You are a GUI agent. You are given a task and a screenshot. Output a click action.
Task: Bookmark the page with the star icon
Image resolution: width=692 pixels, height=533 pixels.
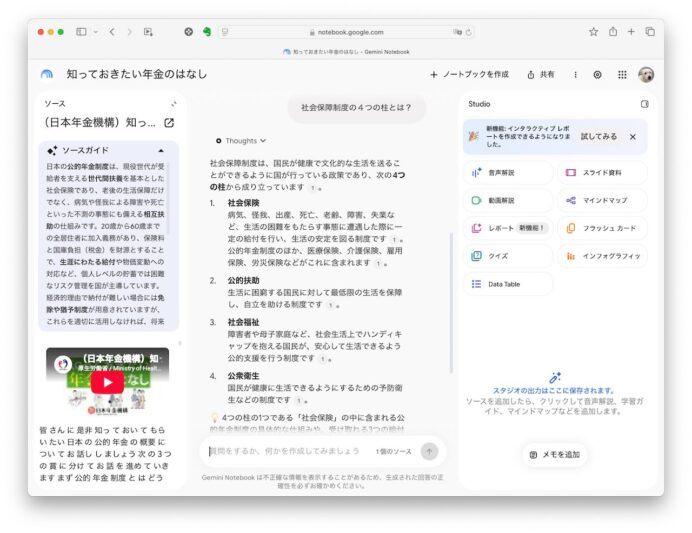594,32
